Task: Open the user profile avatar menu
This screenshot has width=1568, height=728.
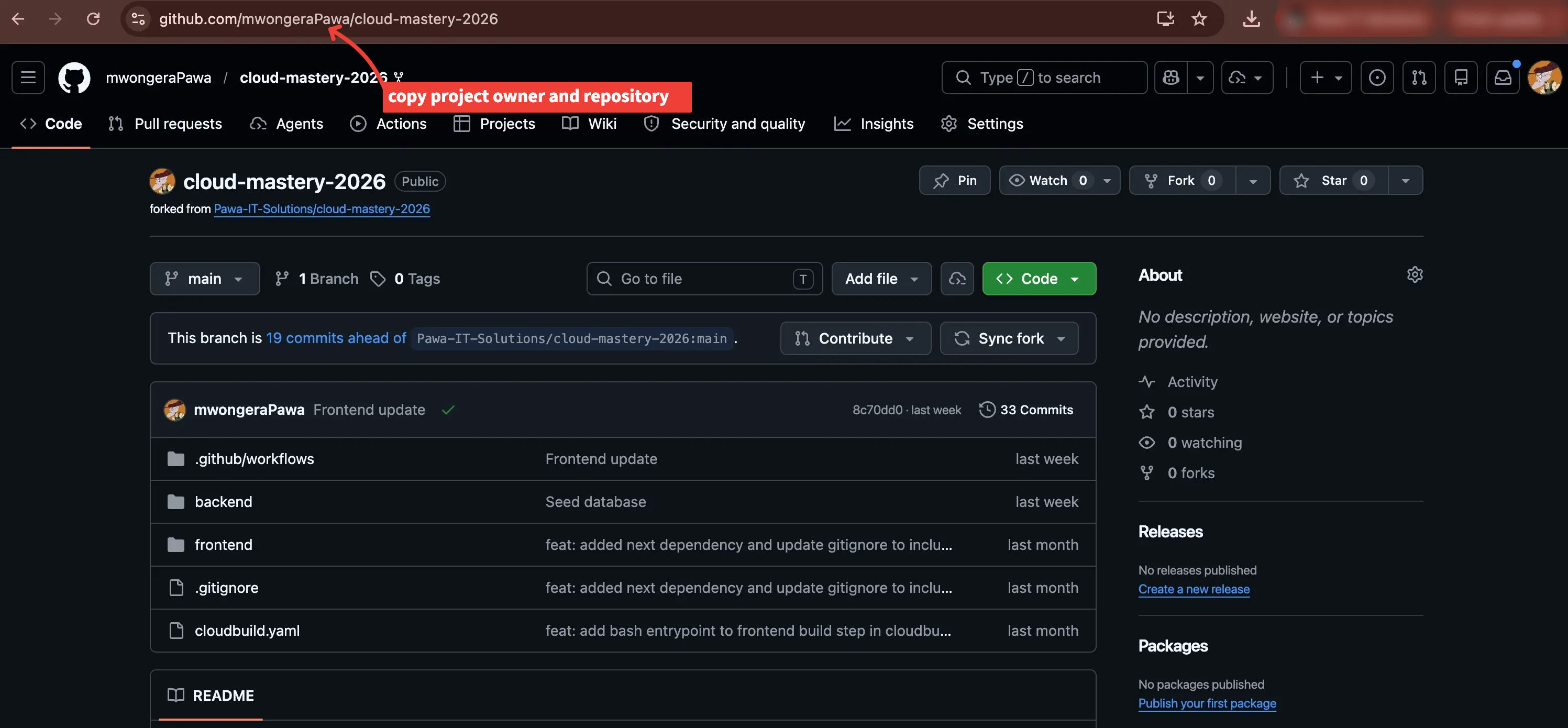Action: tap(1545, 78)
